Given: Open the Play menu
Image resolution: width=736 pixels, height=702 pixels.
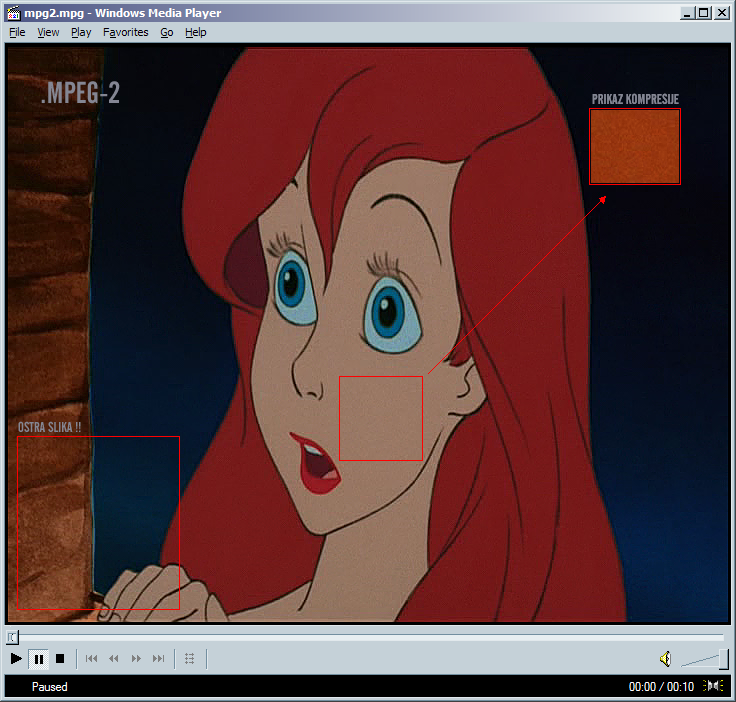Looking at the screenshot, I should [81, 32].
